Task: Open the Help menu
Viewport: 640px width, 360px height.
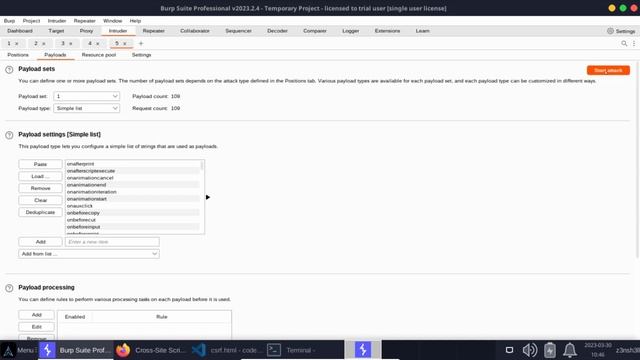Action: [135, 21]
